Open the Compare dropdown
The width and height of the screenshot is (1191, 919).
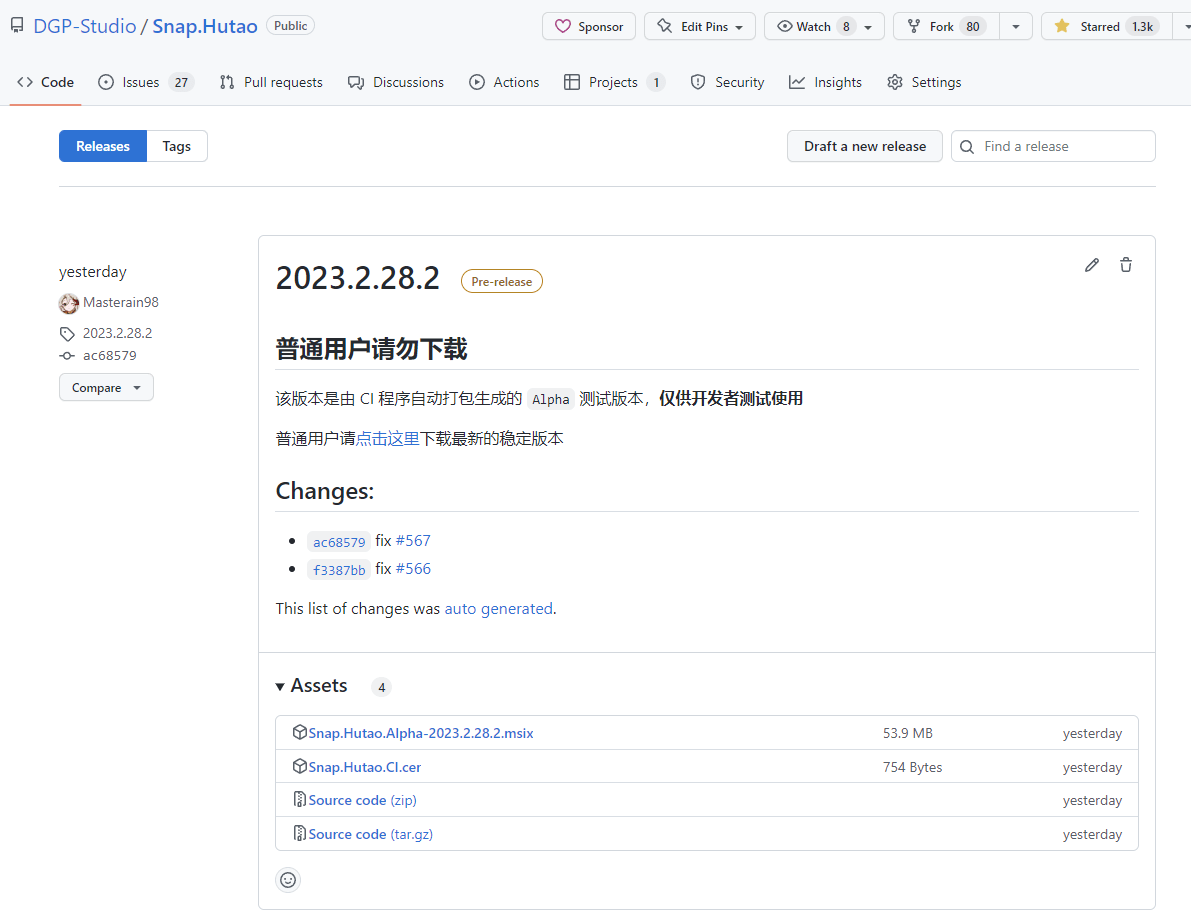tap(106, 387)
